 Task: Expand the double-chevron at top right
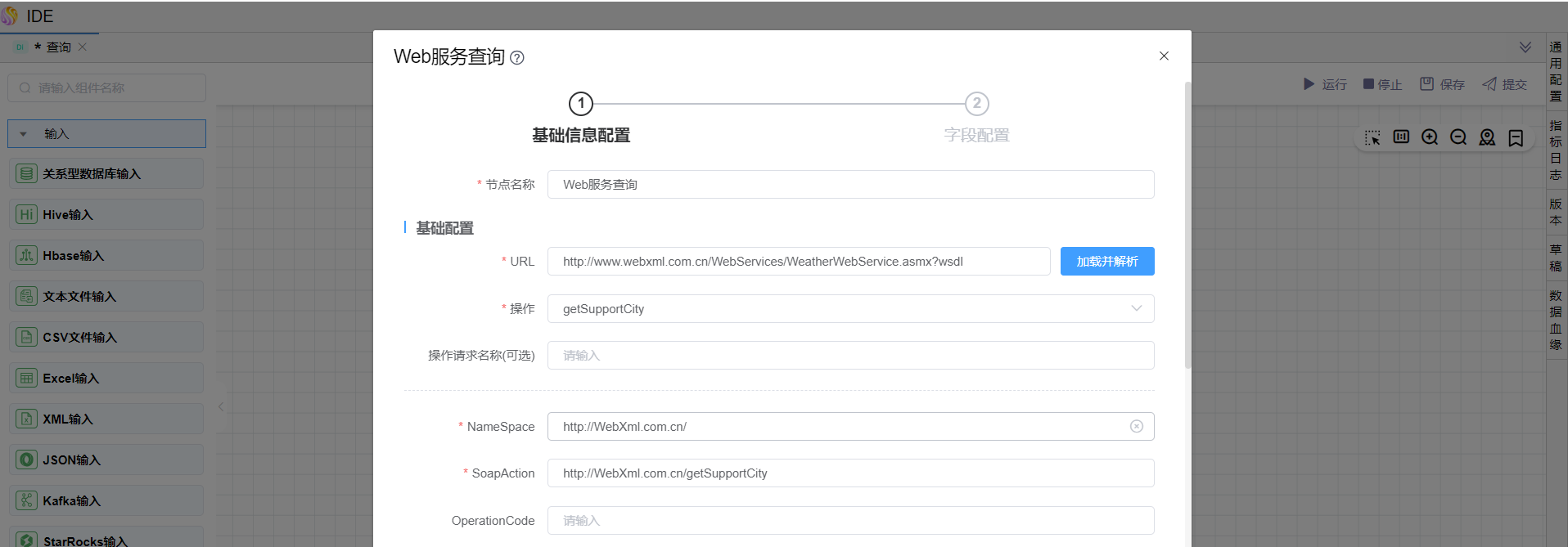coord(1525,47)
